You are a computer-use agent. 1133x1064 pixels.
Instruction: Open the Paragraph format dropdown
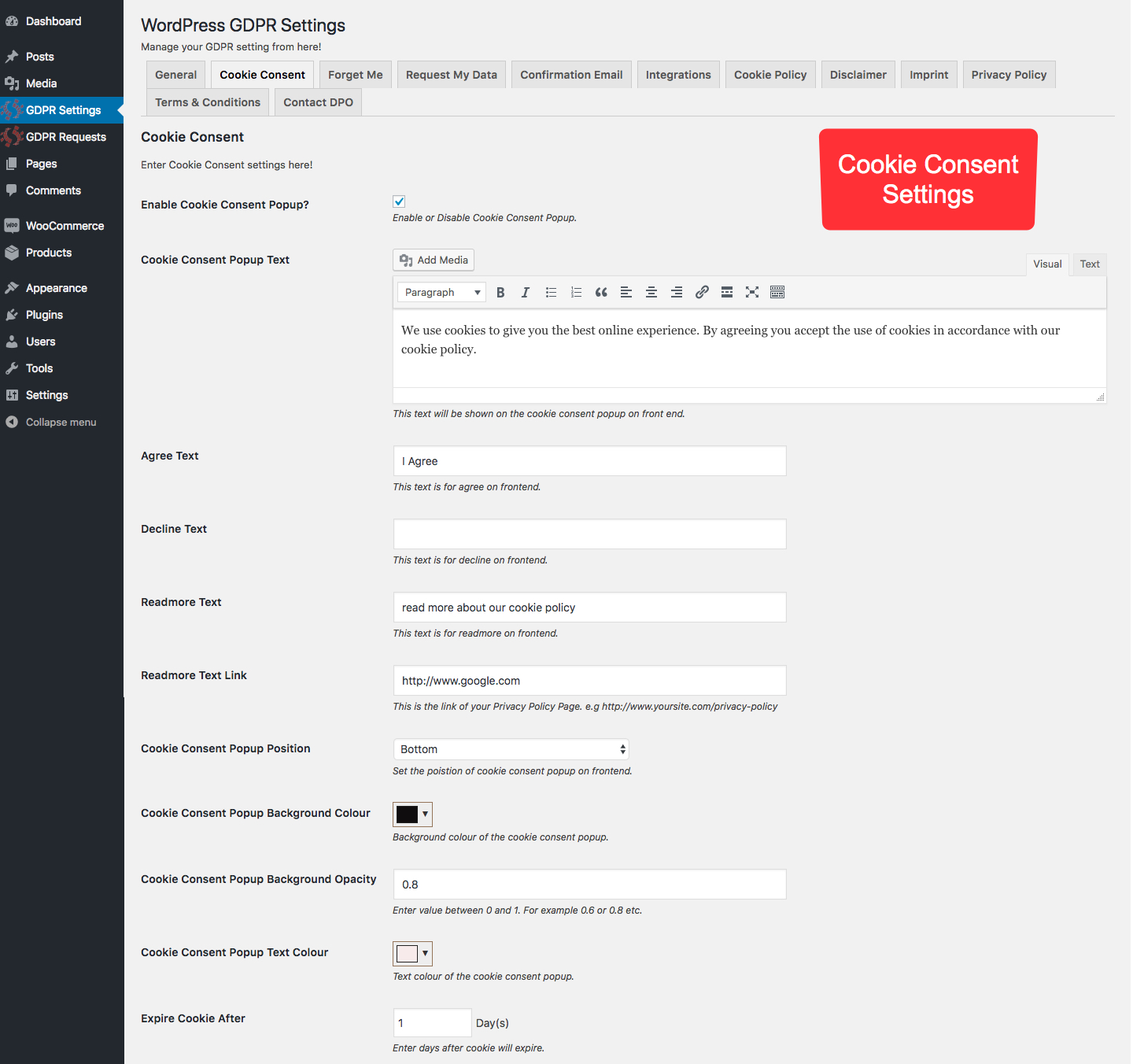click(x=441, y=292)
